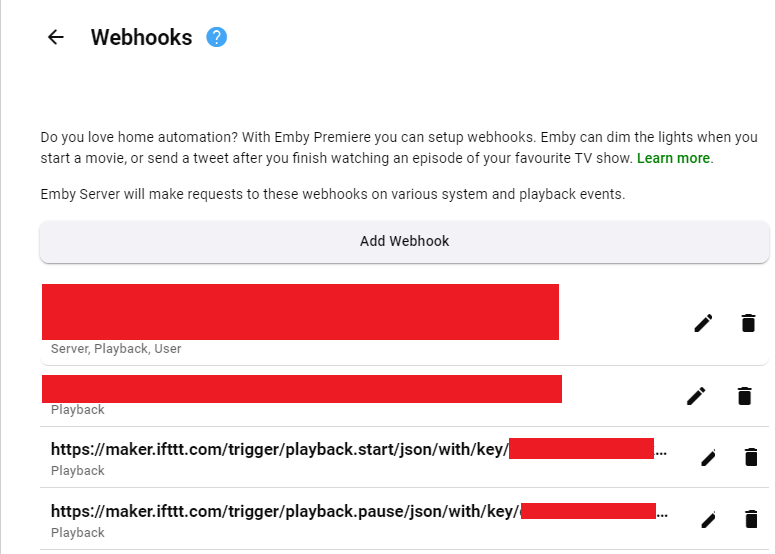Select the playback.start webhook URL entry

280,449
